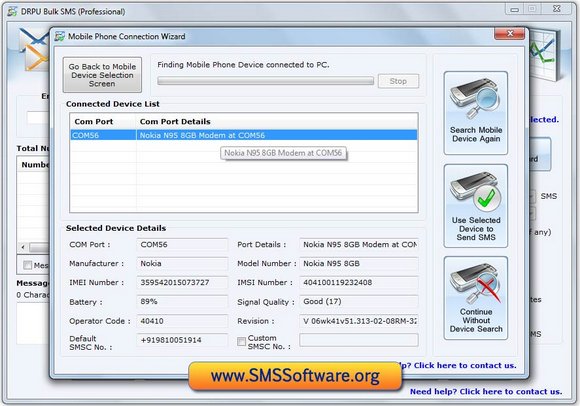
Task: Click main window 'Need help? Click here' link
Action: pyautogui.click(x=486, y=392)
